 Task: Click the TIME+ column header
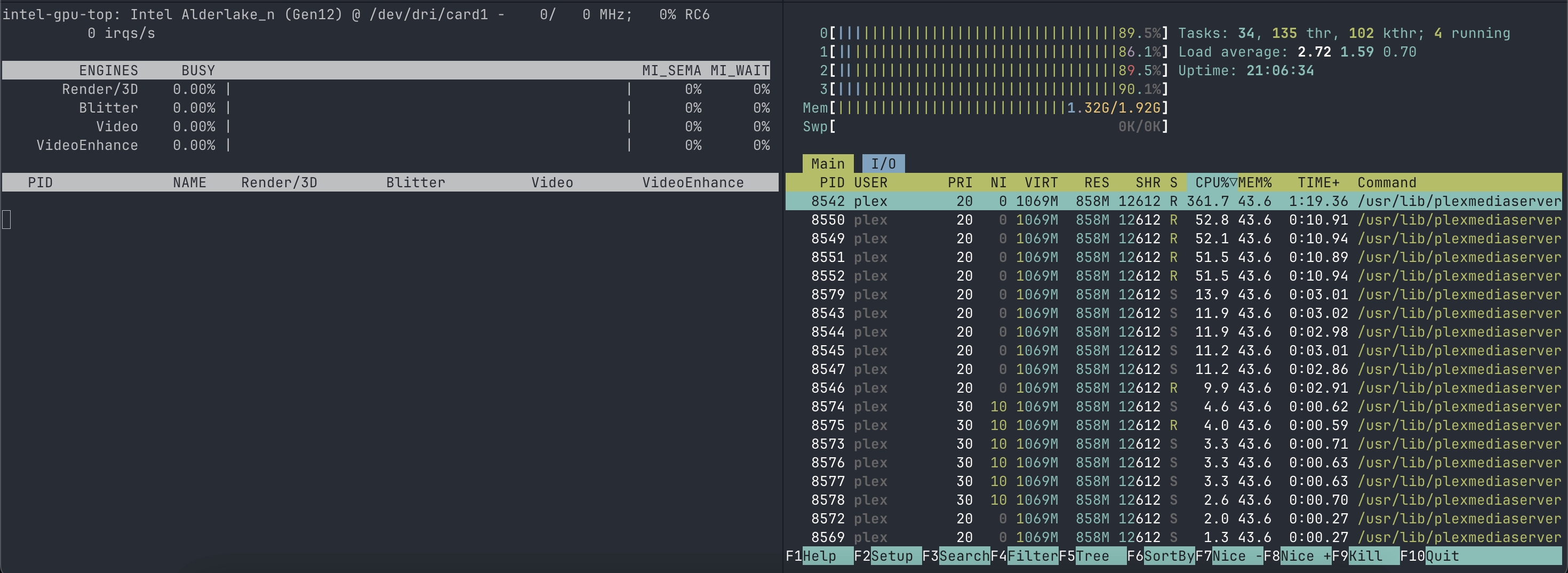pos(1318,182)
